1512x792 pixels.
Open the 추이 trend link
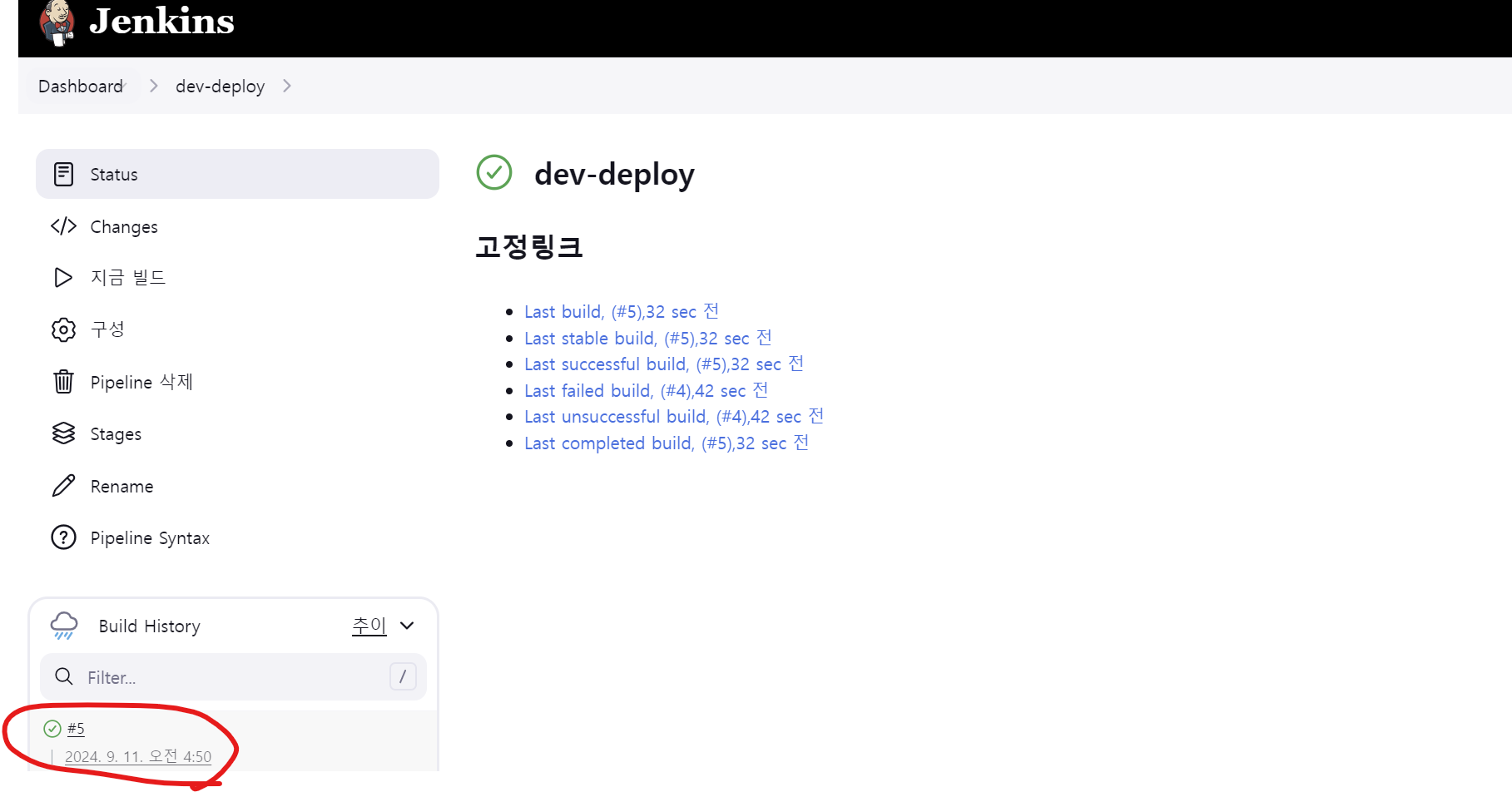pyautogui.click(x=369, y=626)
